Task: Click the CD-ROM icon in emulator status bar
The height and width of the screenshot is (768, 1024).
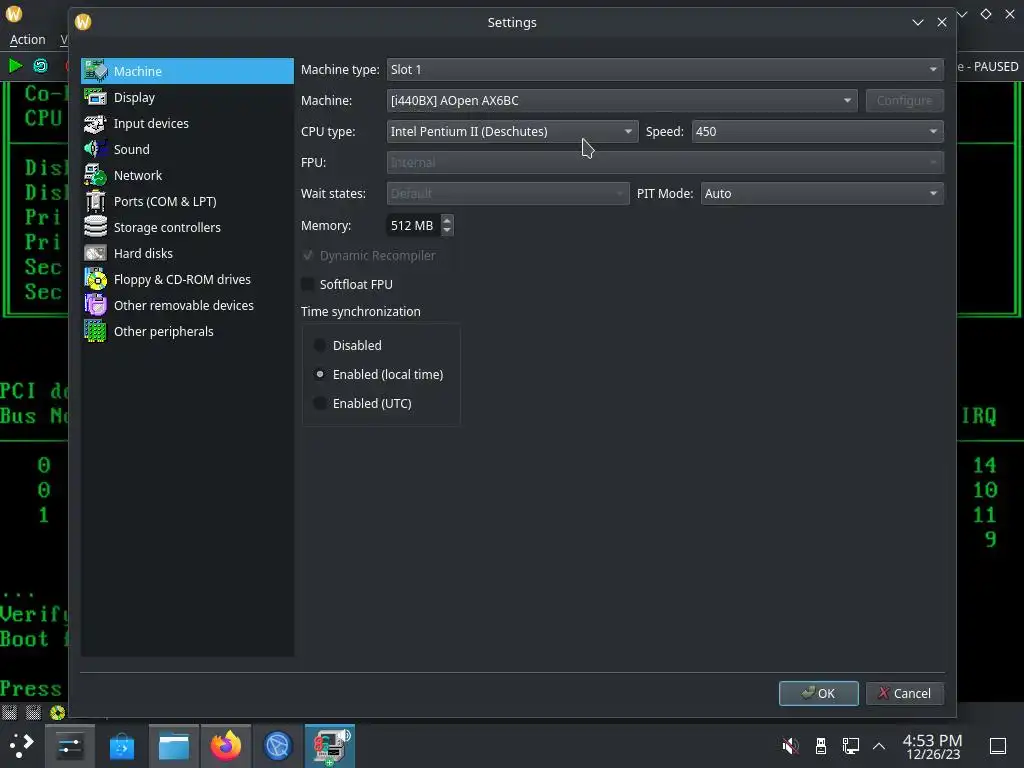Action: click(x=57, y=712)
